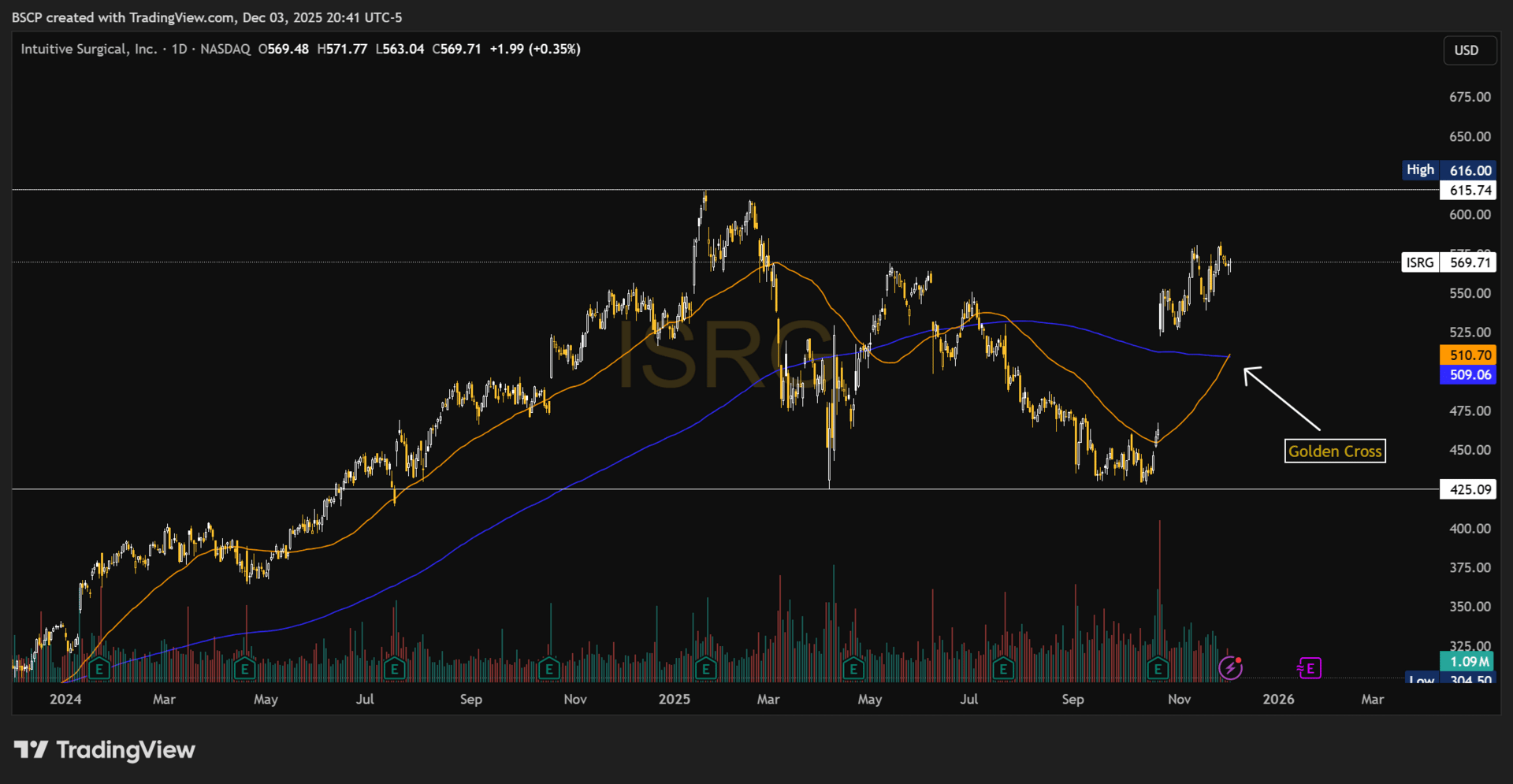Viewport: 1513px width, 784px height.
Task: Click the Intuitive Surgical, Inc. symbol title
Action: click(88, 49)
